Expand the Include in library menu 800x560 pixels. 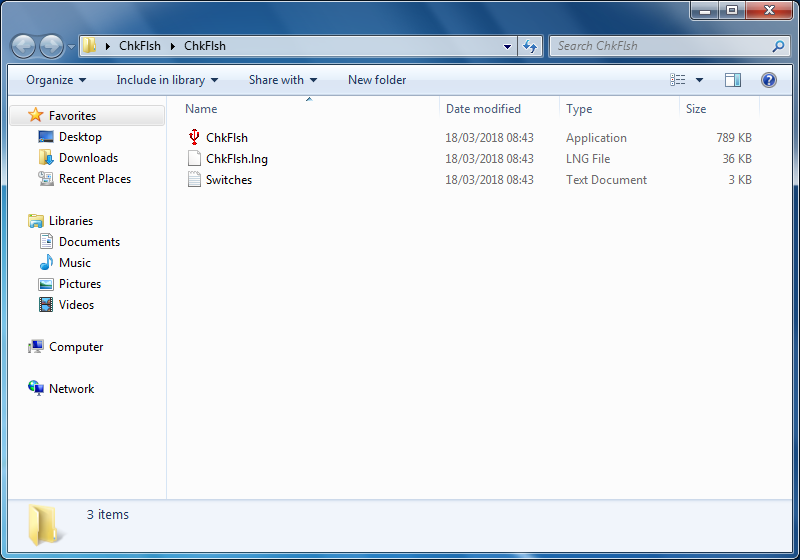tap(167, 80)
